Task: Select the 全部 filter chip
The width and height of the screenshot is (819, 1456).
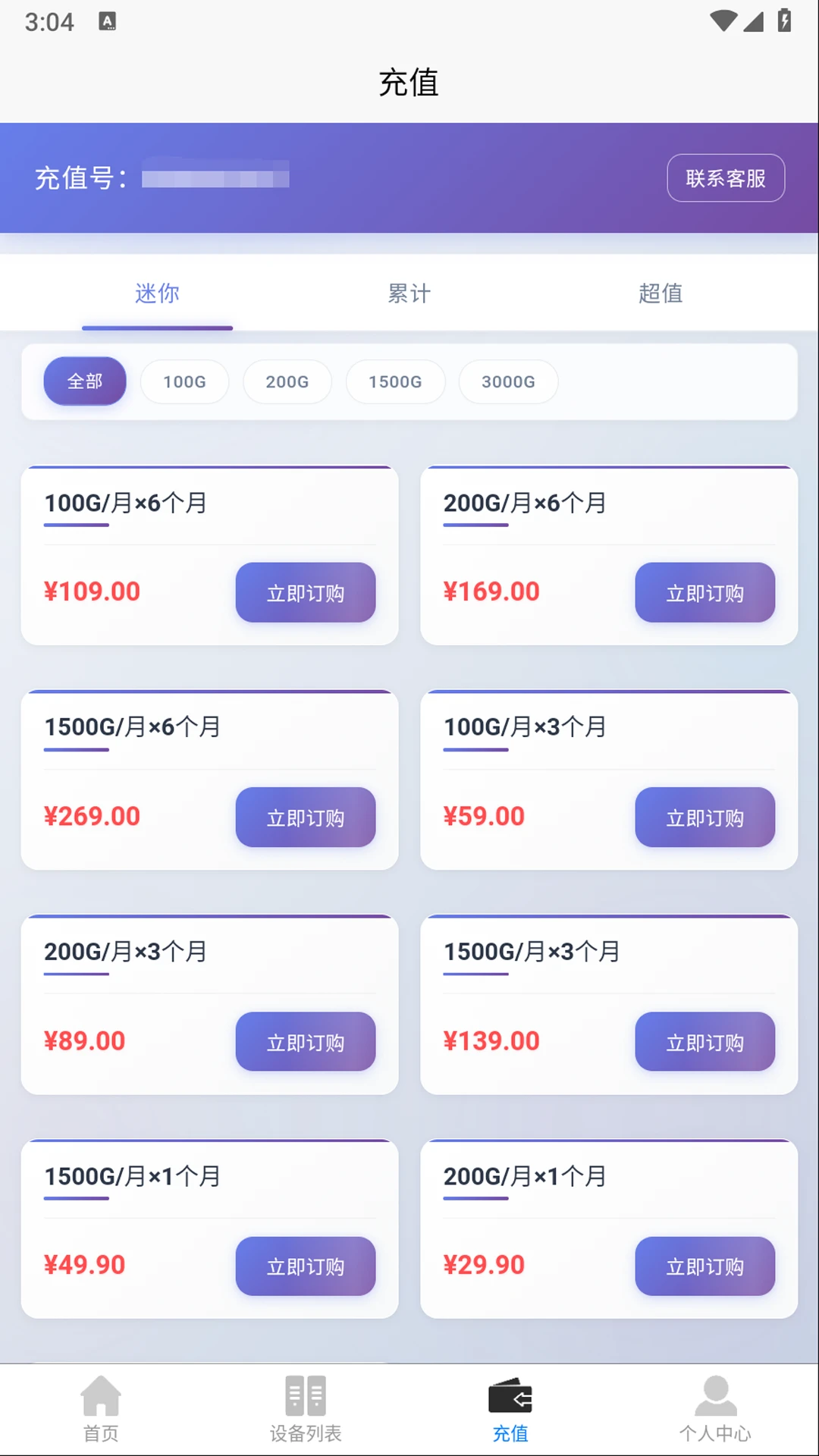Action: (x=85, y=381)
